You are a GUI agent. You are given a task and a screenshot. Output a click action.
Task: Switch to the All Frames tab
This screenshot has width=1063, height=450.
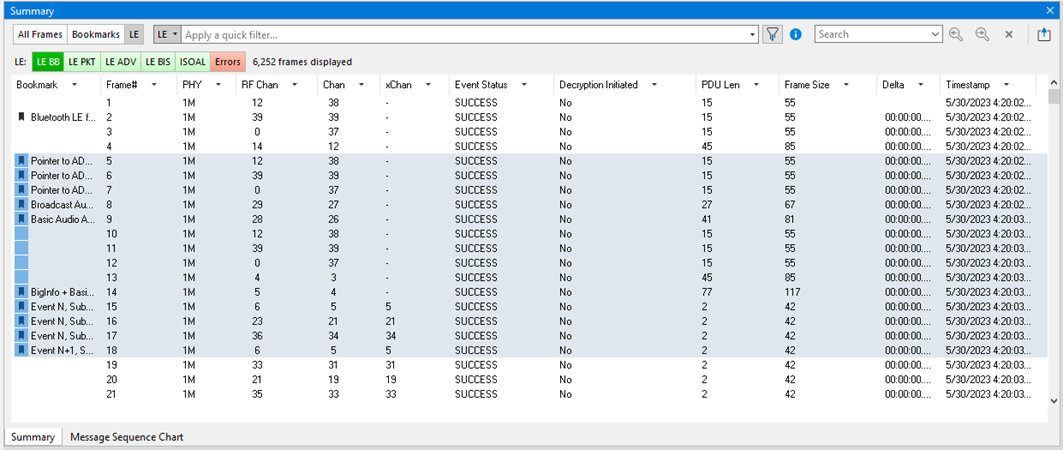tap(40, 34)
